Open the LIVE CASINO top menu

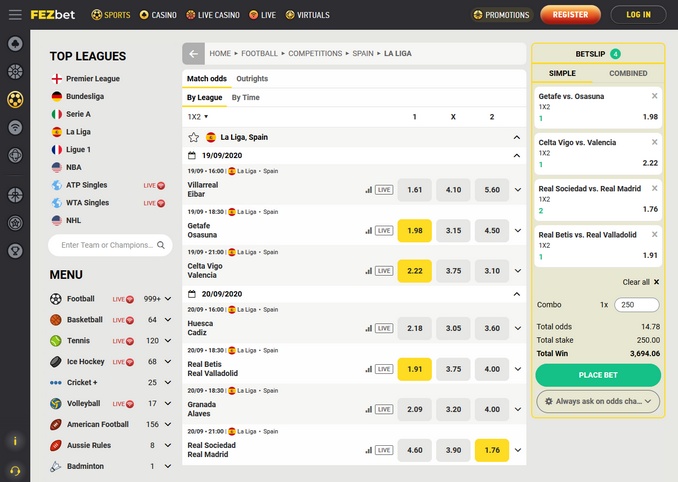coord(213,15)
